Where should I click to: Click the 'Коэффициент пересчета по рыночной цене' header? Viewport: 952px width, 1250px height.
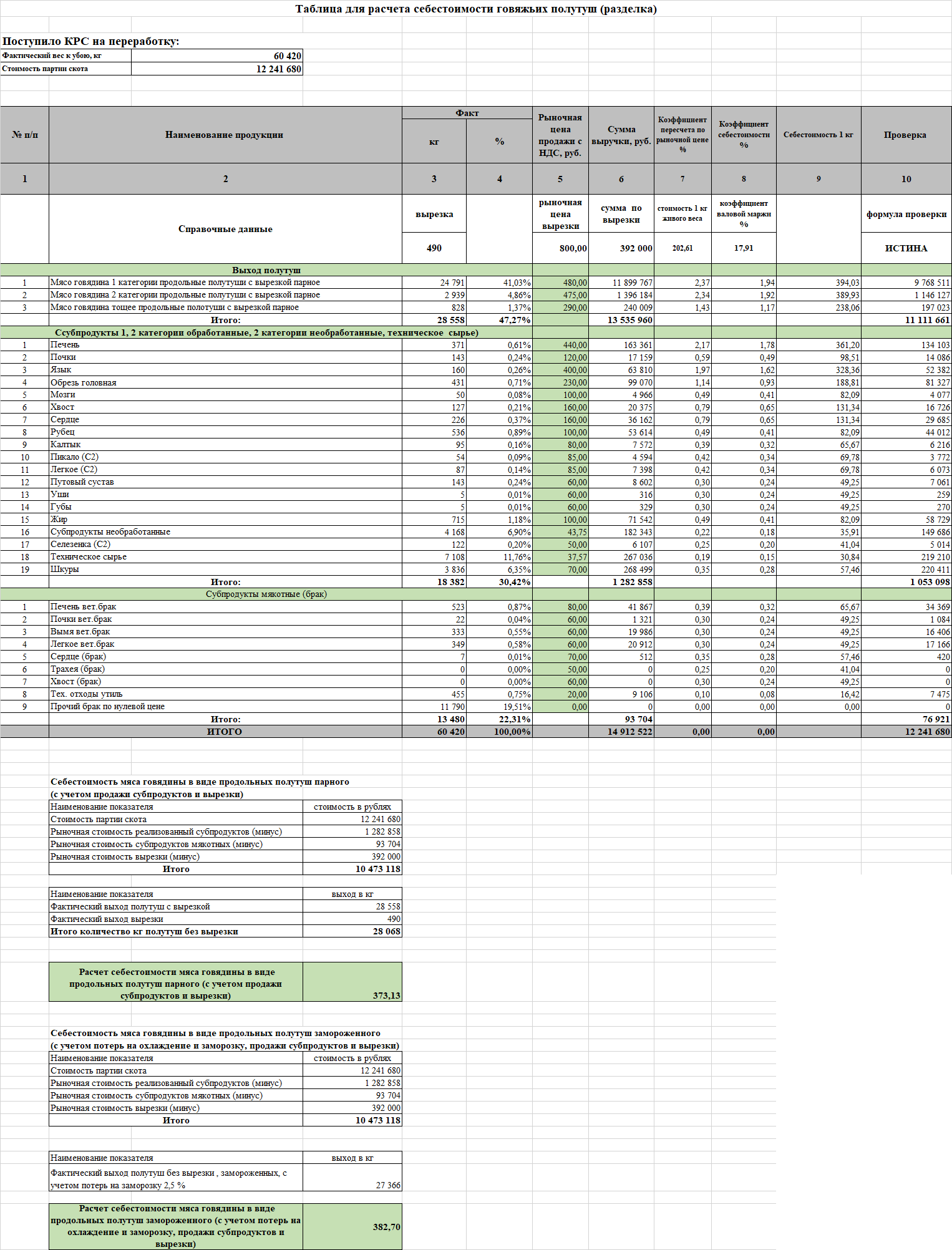point(682,135)
